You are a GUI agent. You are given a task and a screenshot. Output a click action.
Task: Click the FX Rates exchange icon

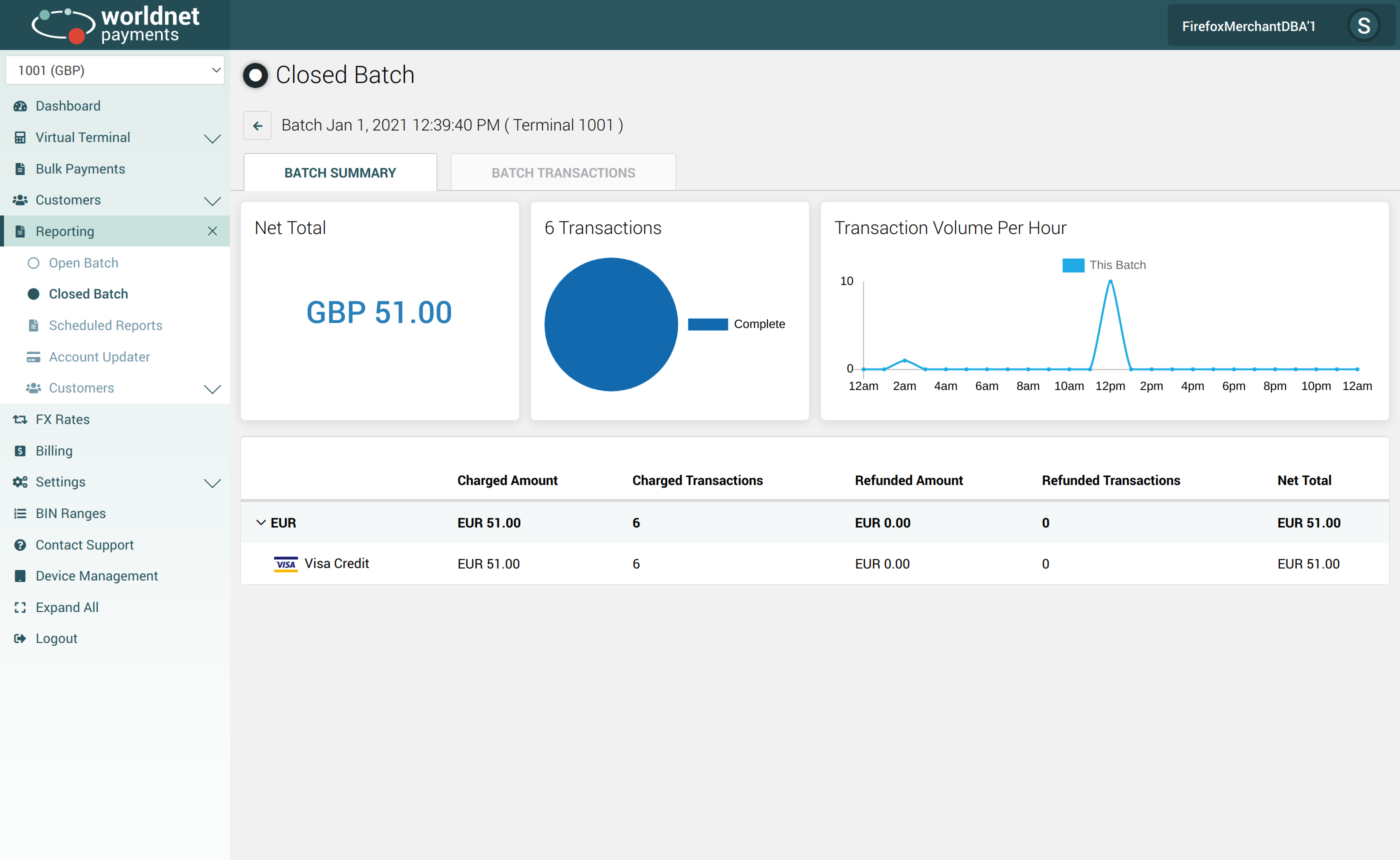pos(20,420)
